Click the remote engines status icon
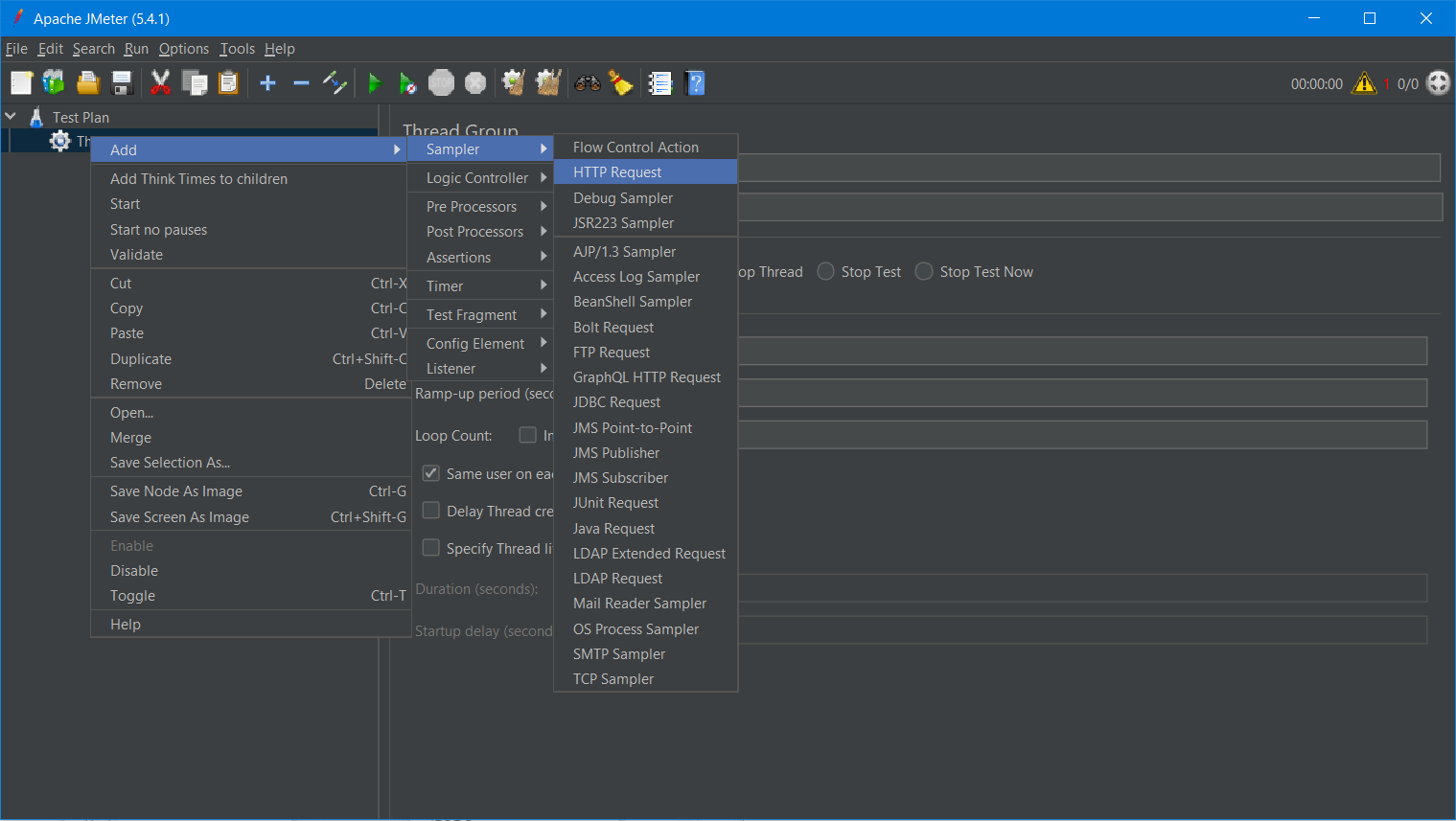The image size is (1456, 821). coord(1439,83)
